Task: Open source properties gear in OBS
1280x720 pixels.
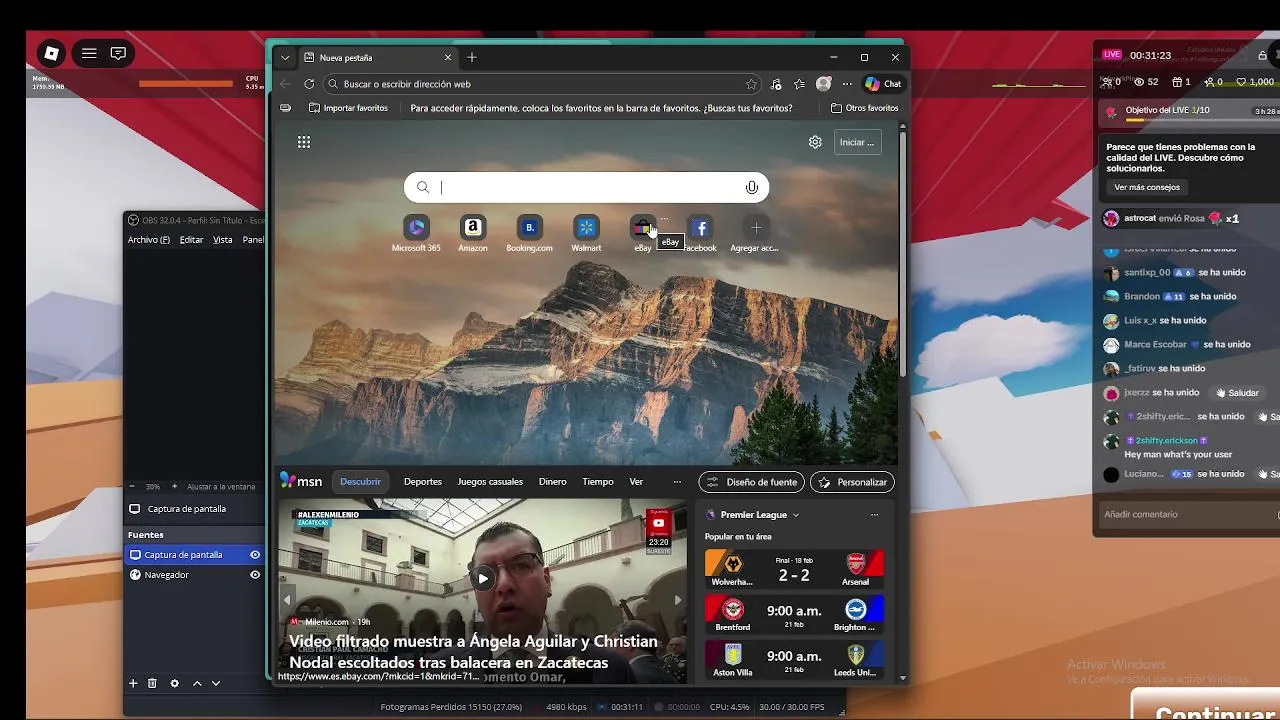Action: 174,683
